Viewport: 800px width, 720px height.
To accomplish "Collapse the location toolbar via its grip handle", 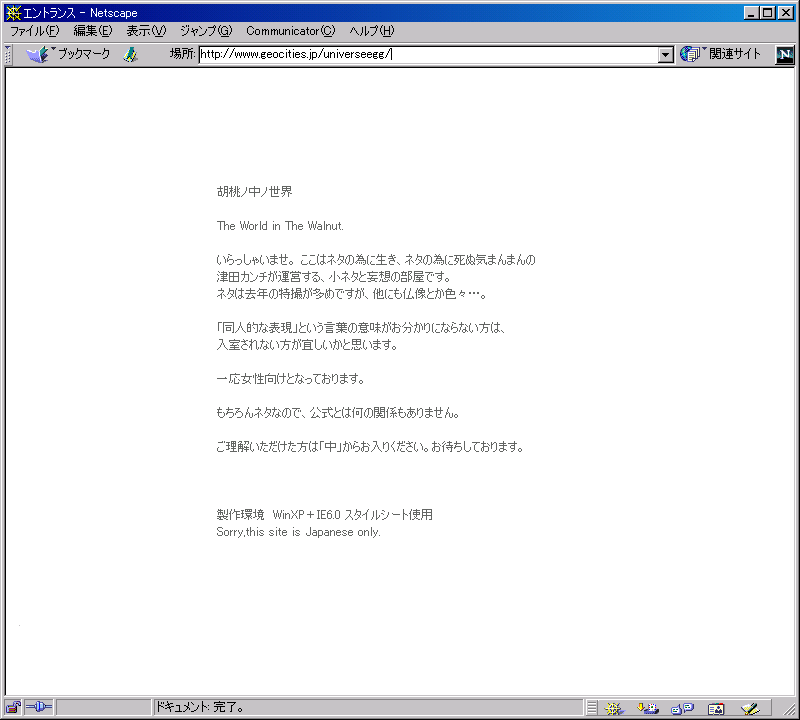I will click(x=8, y=55).
